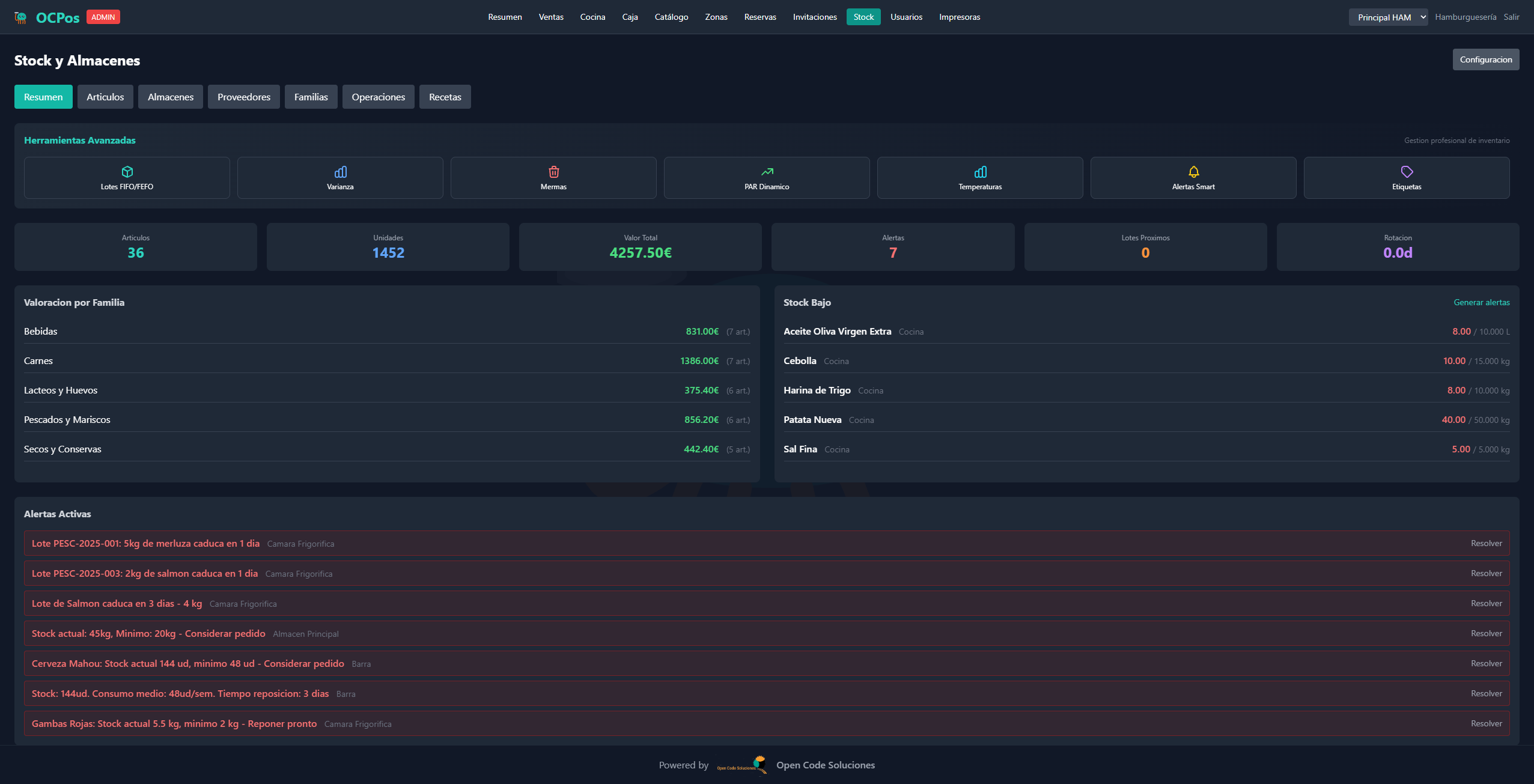The width and height of the screenshot is (1534, 784).
Task: Switch to the Operaciones tab
Action: [x=379, y=97]
